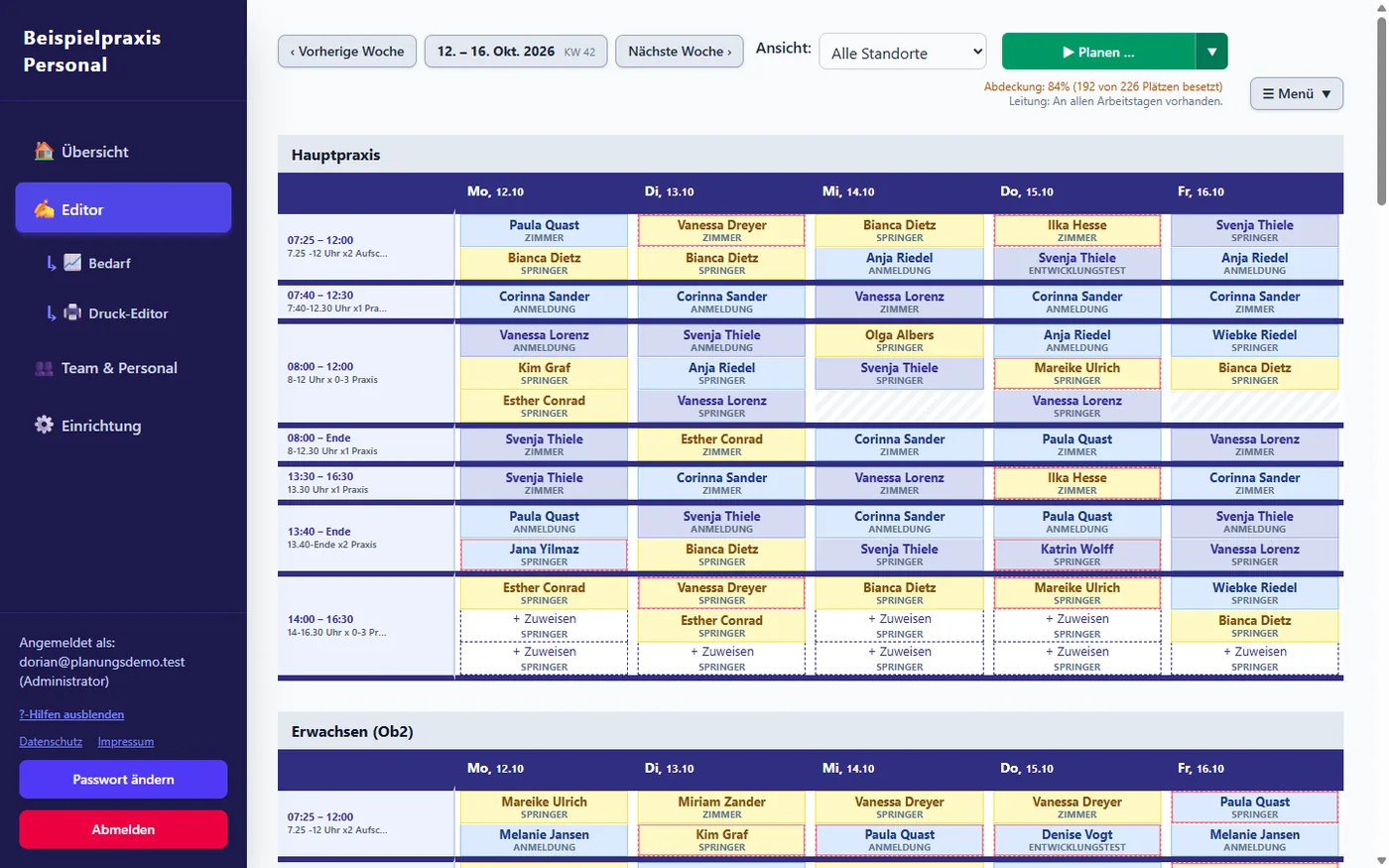
Task: Open Team & Personal section
Action: coord(123,368)
